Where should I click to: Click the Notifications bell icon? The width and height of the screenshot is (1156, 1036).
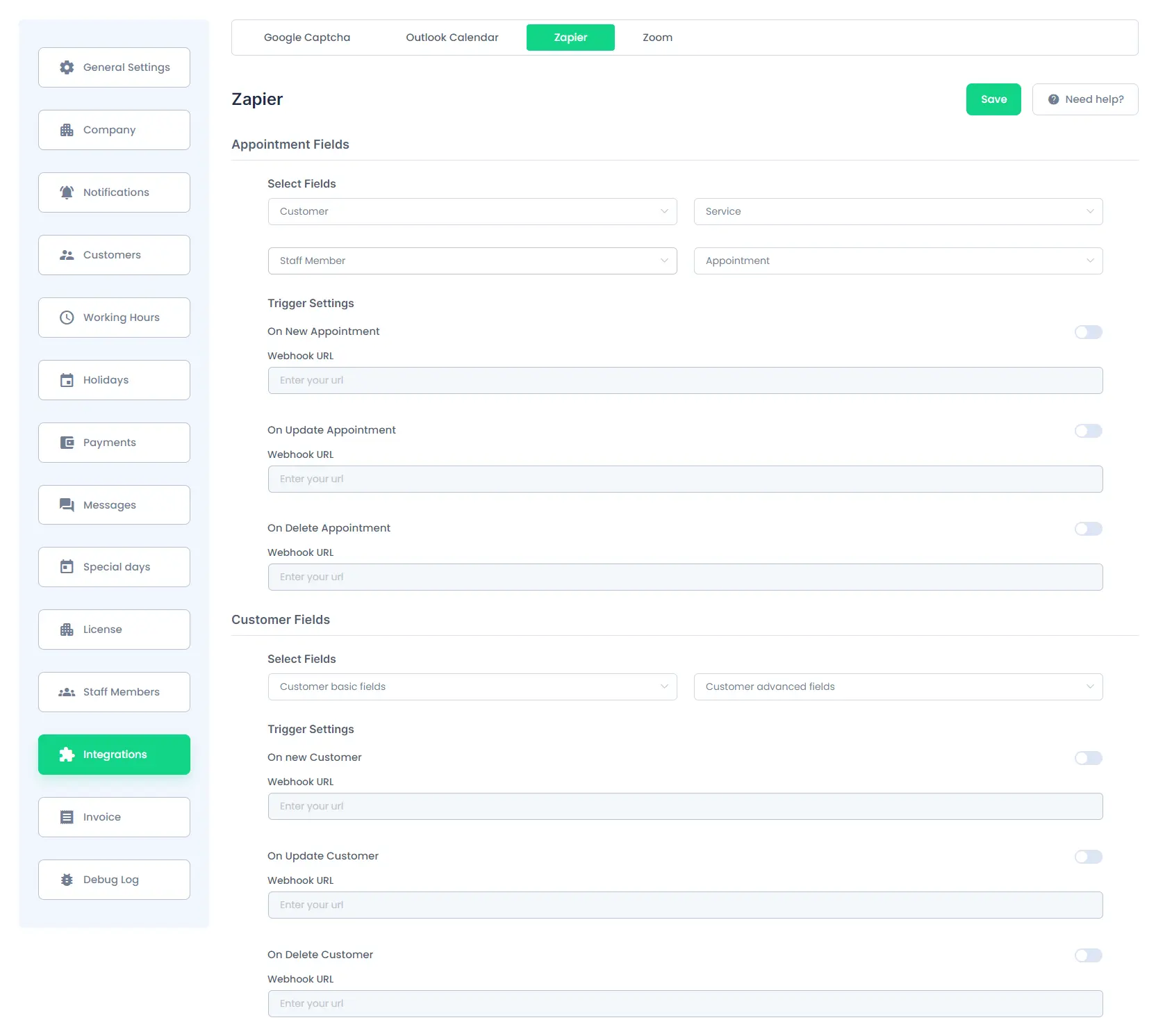click(x=67, y=192)
